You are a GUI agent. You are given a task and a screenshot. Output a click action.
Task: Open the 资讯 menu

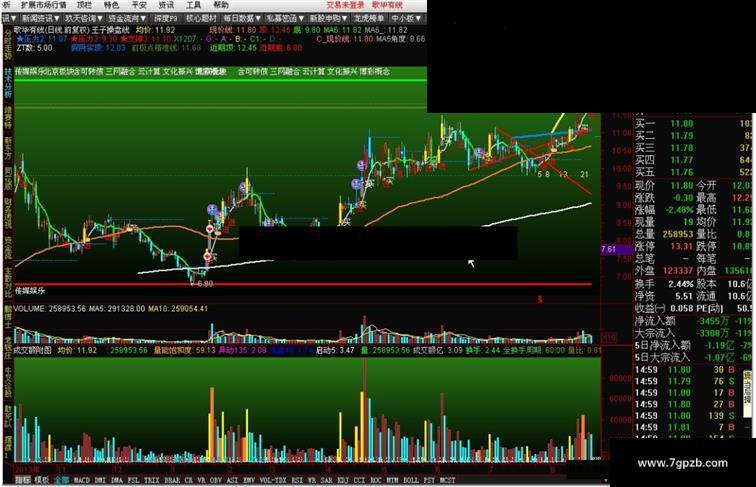166,5
